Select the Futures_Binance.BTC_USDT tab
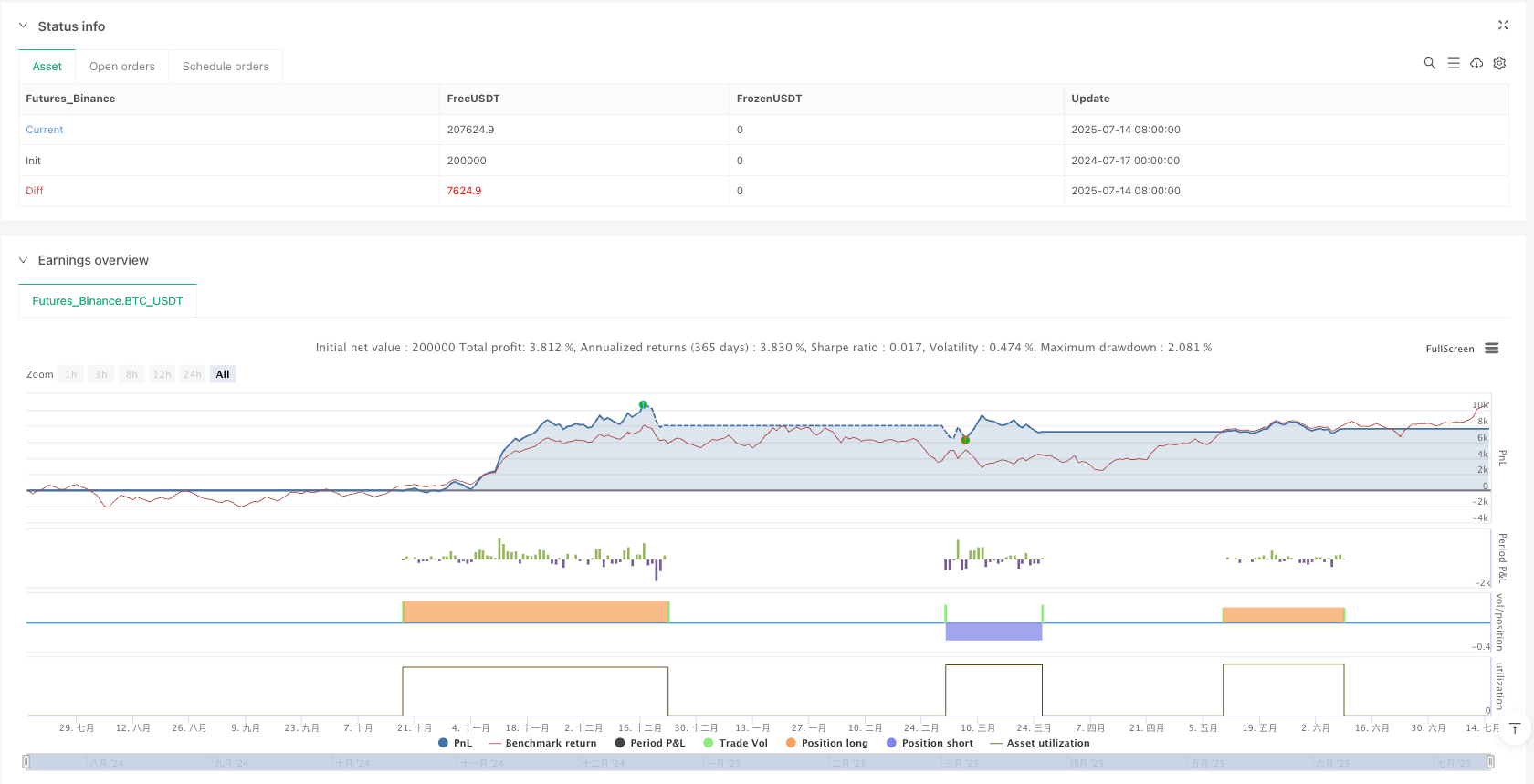 tap(108, 301)
